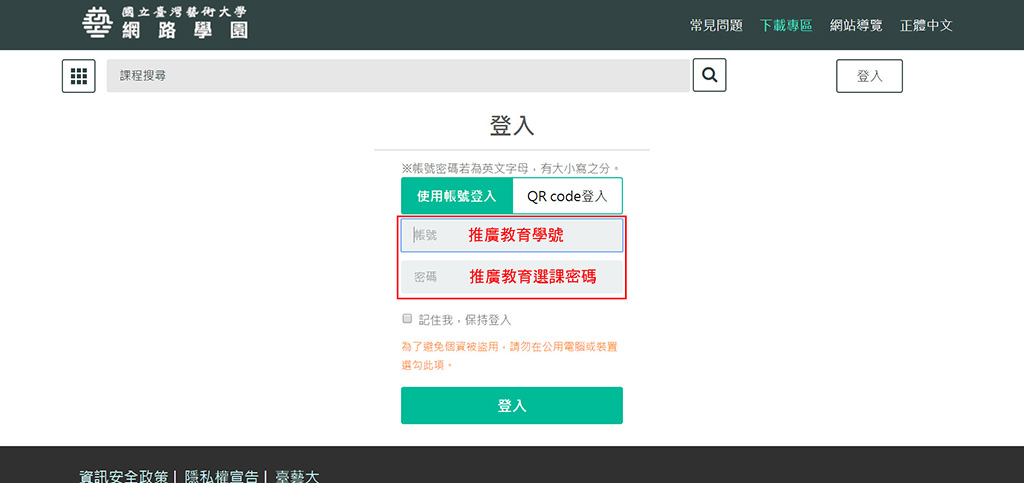Open 下載專區 menu item
Screen dimensions: 1024x483
(x=786, y=25)
